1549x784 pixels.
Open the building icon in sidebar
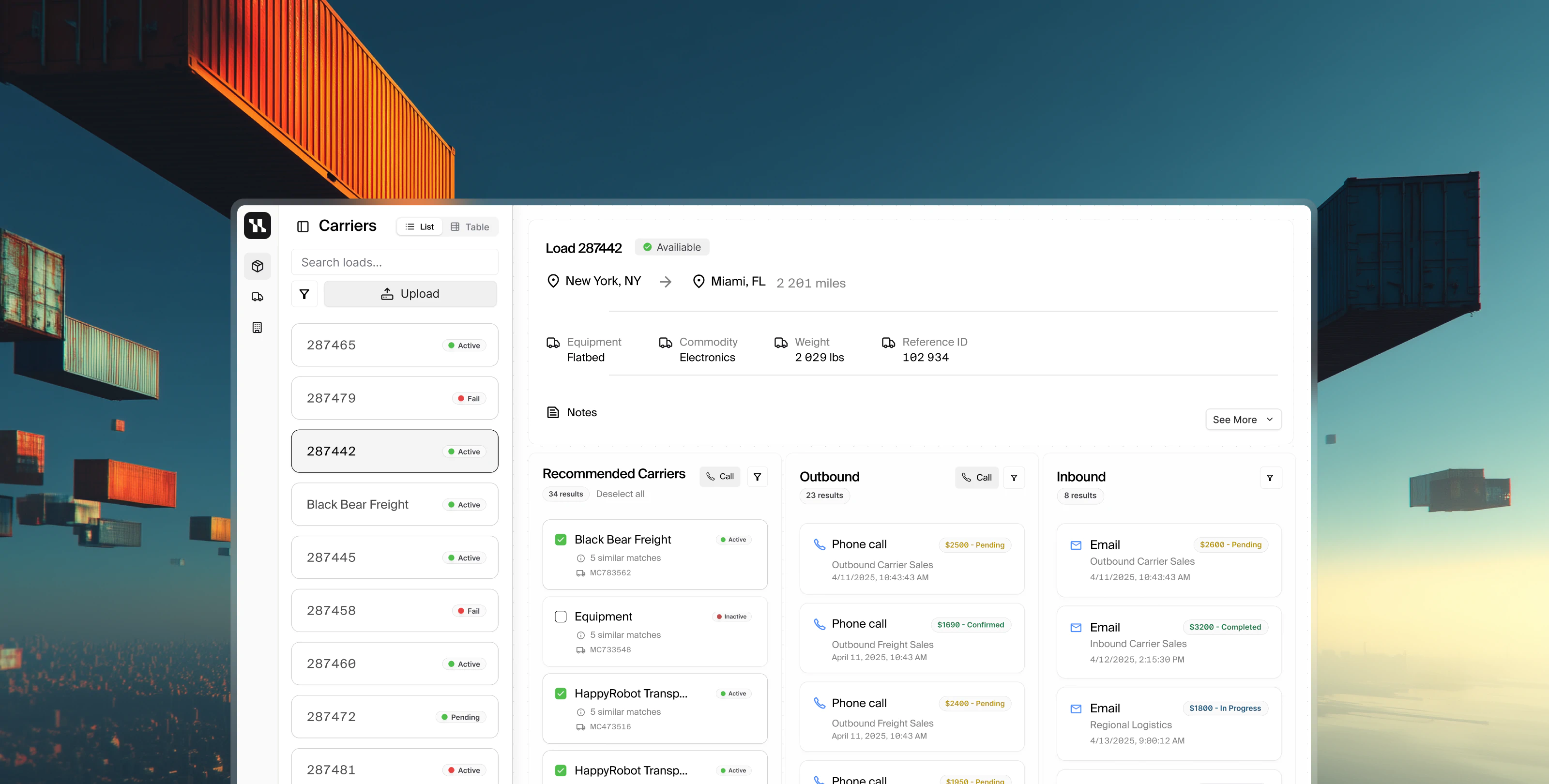(258, 328)
